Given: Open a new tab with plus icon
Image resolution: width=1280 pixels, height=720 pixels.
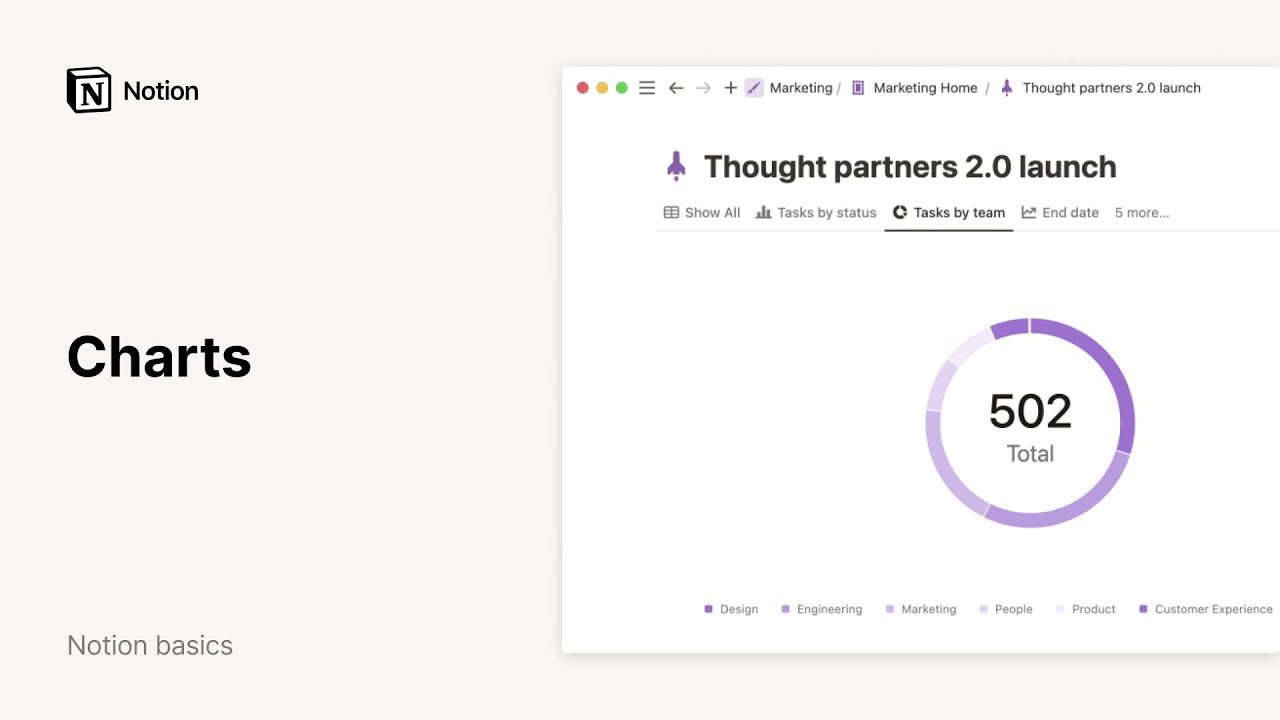Looking at the screenshot, I should [731, 88].
